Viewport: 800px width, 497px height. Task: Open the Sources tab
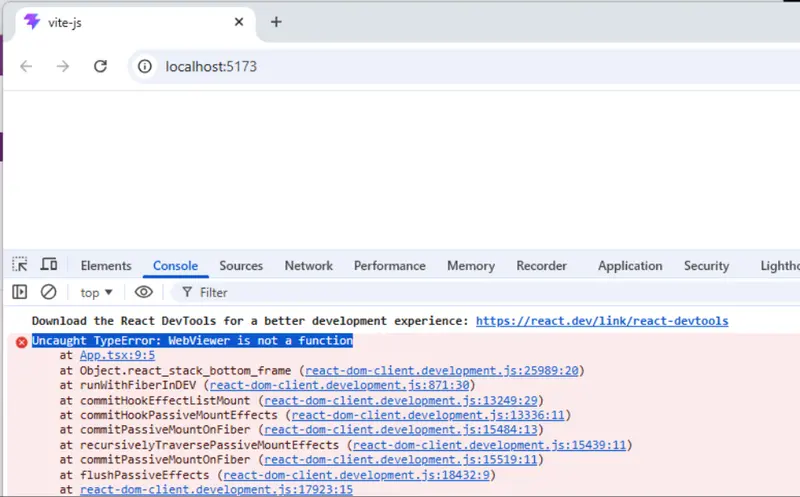point(241,266)
